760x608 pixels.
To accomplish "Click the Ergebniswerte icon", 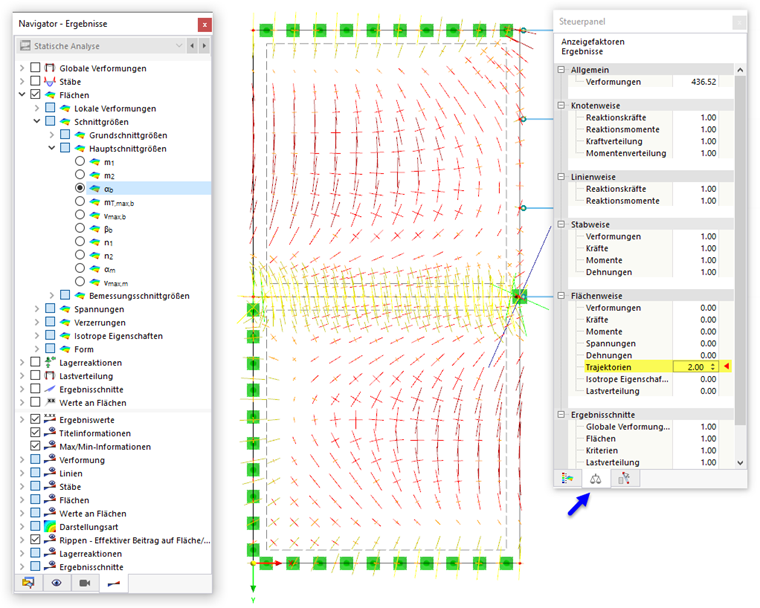I will click(49, 419).
